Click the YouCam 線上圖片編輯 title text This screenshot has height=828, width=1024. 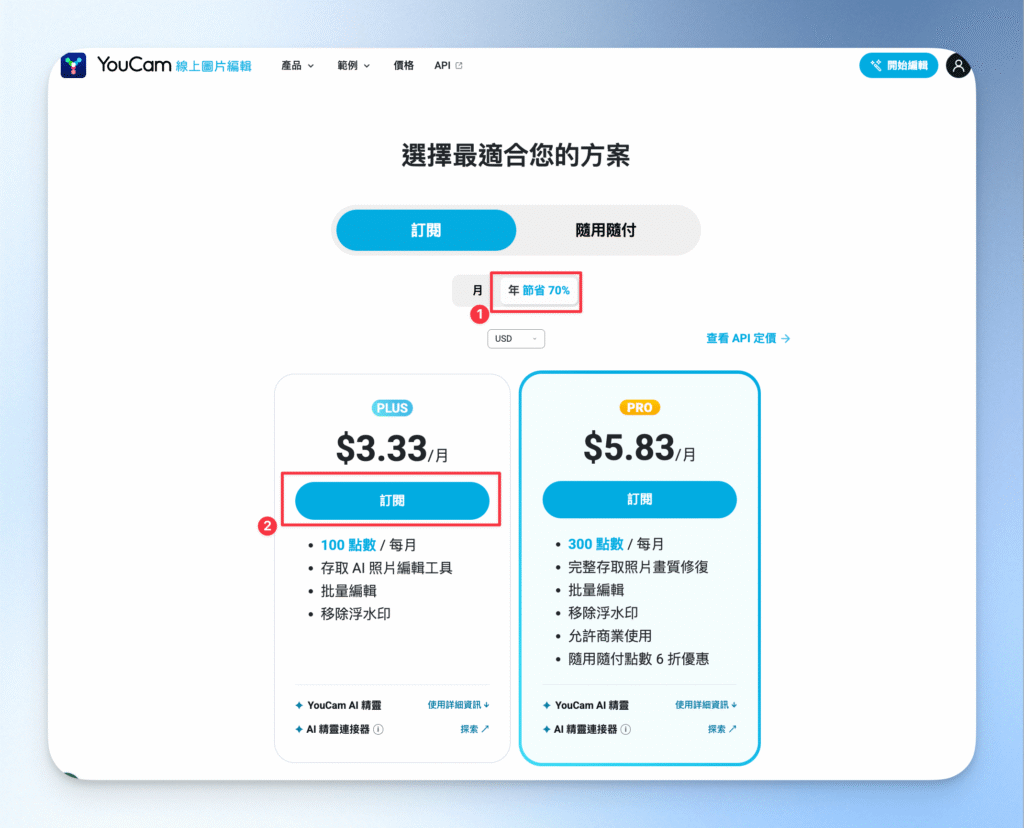click(174, 65)
